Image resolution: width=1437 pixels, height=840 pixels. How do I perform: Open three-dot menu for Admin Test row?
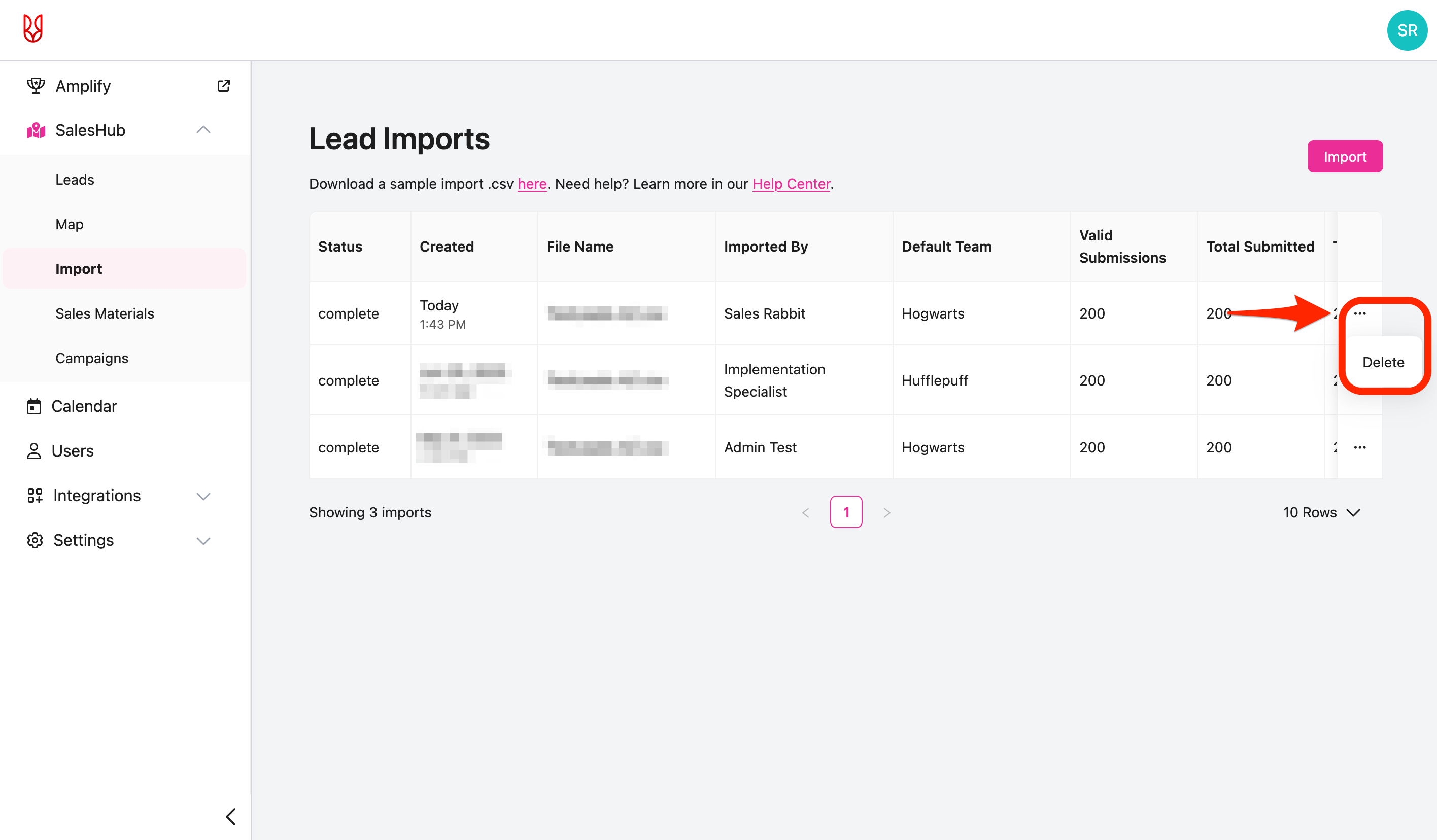point(1359,447)
